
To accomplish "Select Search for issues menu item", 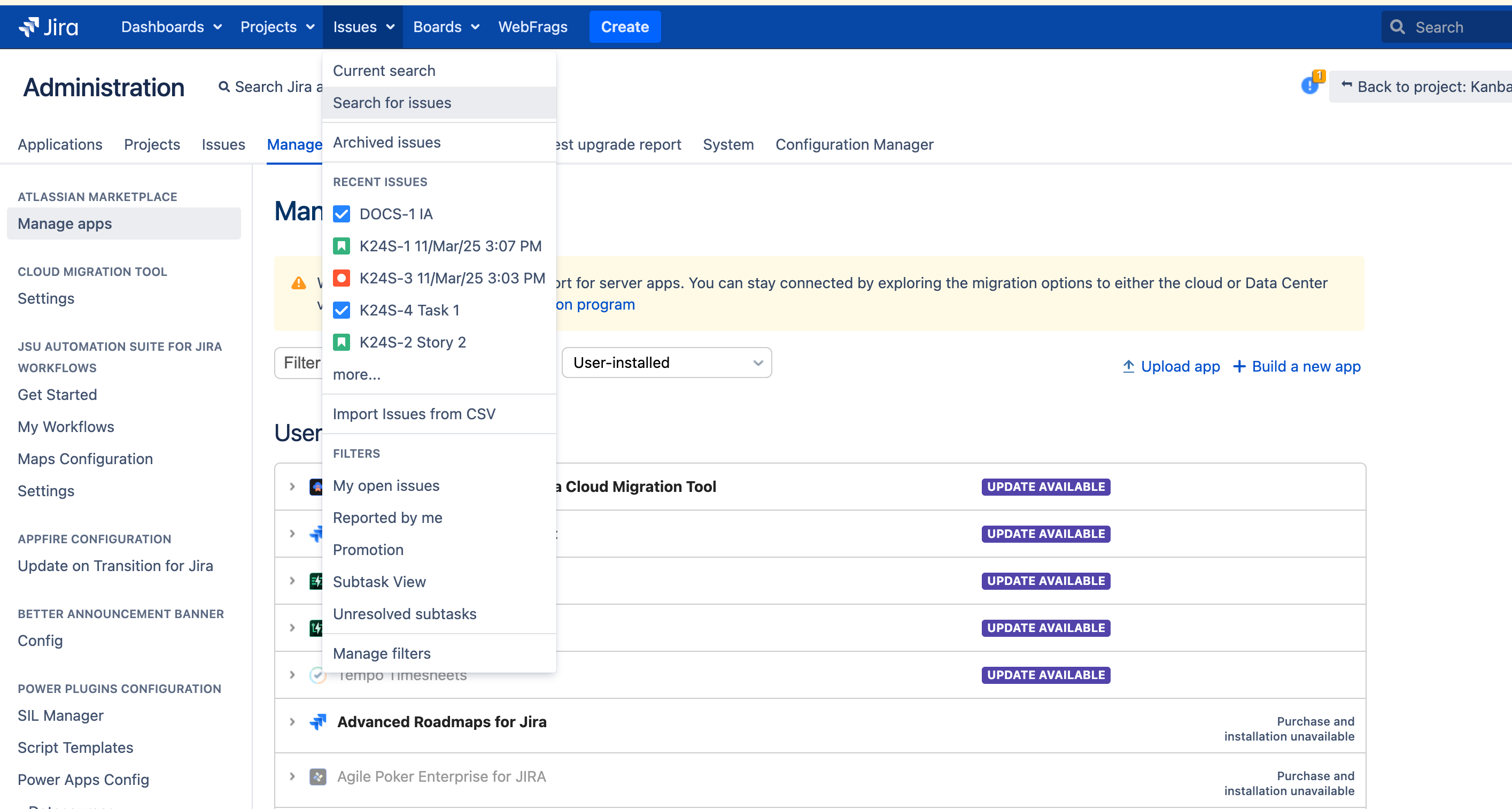I will click(x=439, y=103).
